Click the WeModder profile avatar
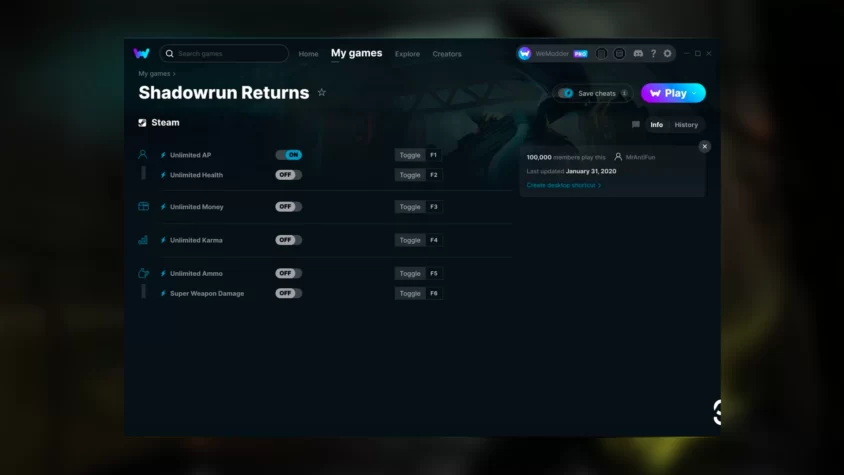Image resolution: width=844 pixels, height=475 pixels. click(x=525, y=53)
